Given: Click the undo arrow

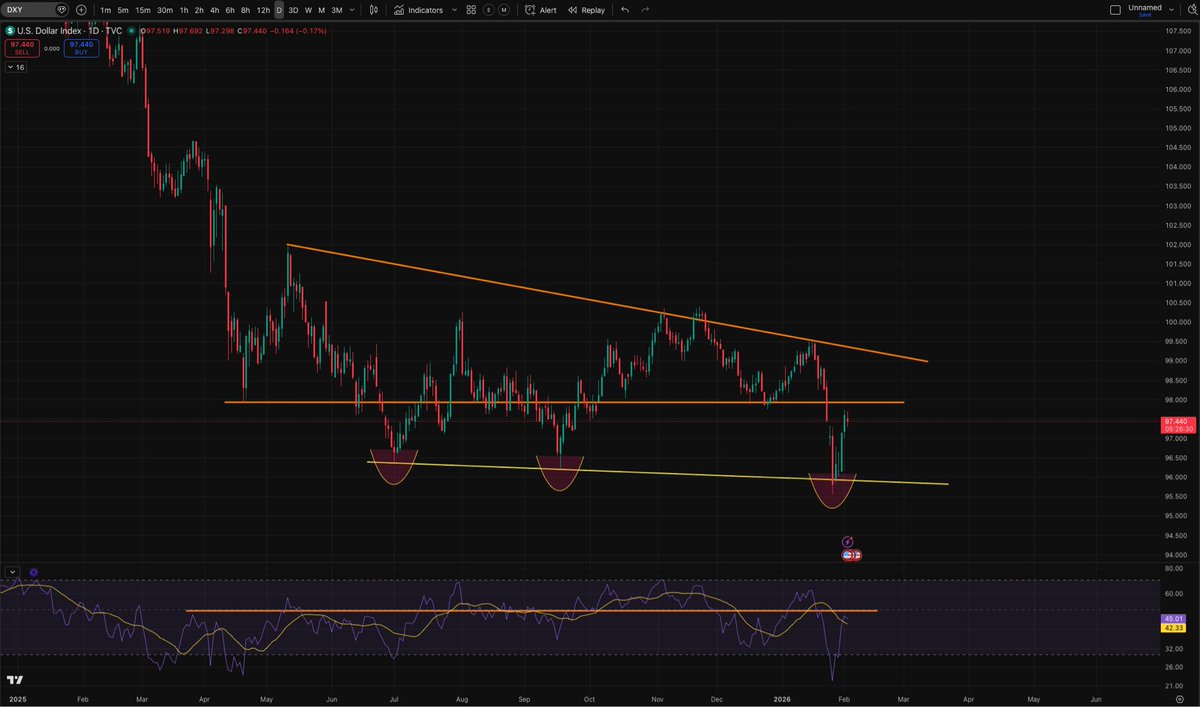Looking at the screenshot, I should pos(625,9).
